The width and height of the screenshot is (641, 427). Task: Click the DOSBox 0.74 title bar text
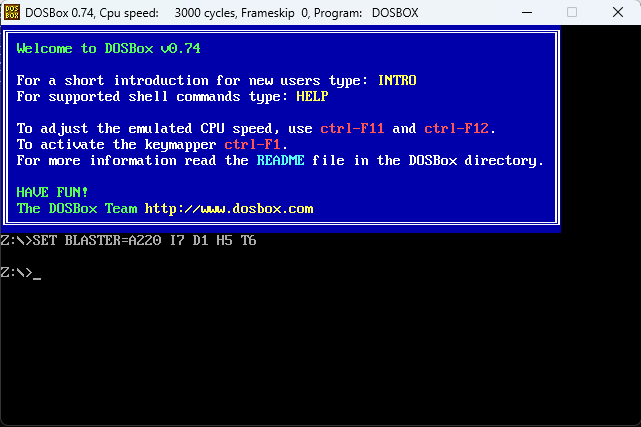point(60,13)
